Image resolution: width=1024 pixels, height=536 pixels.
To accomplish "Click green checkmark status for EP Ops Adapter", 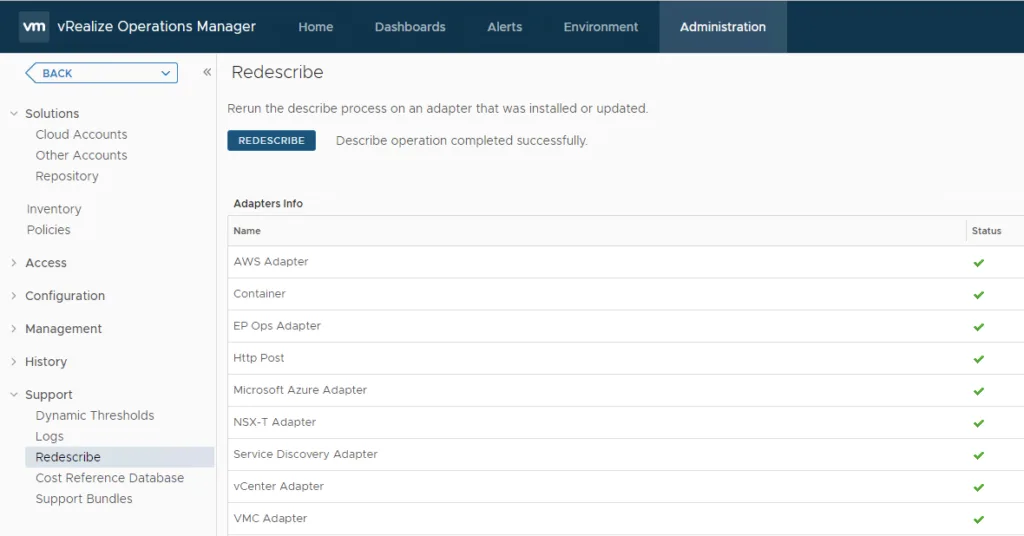I will tap(978, 327).
